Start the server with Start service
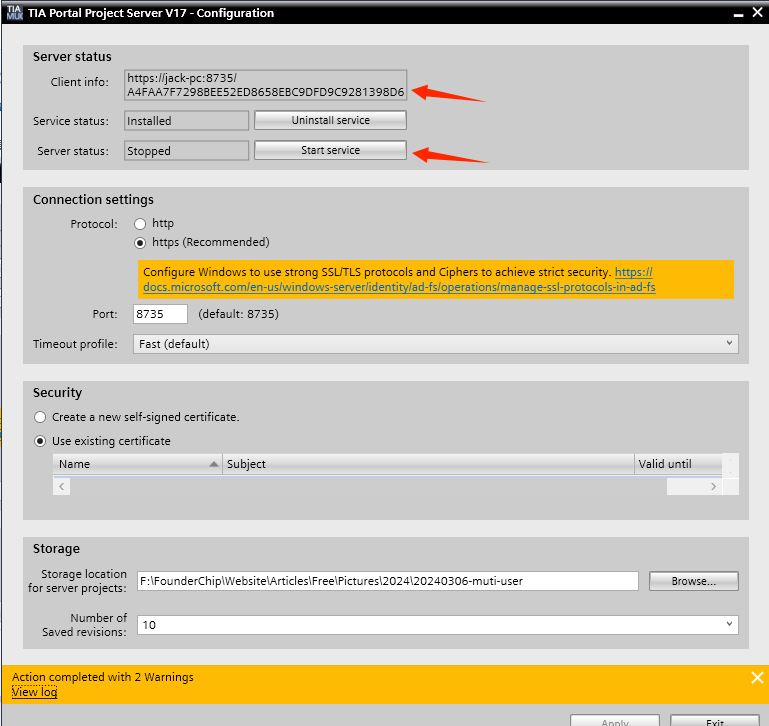 pyautogui.click(x=330, y=150)
